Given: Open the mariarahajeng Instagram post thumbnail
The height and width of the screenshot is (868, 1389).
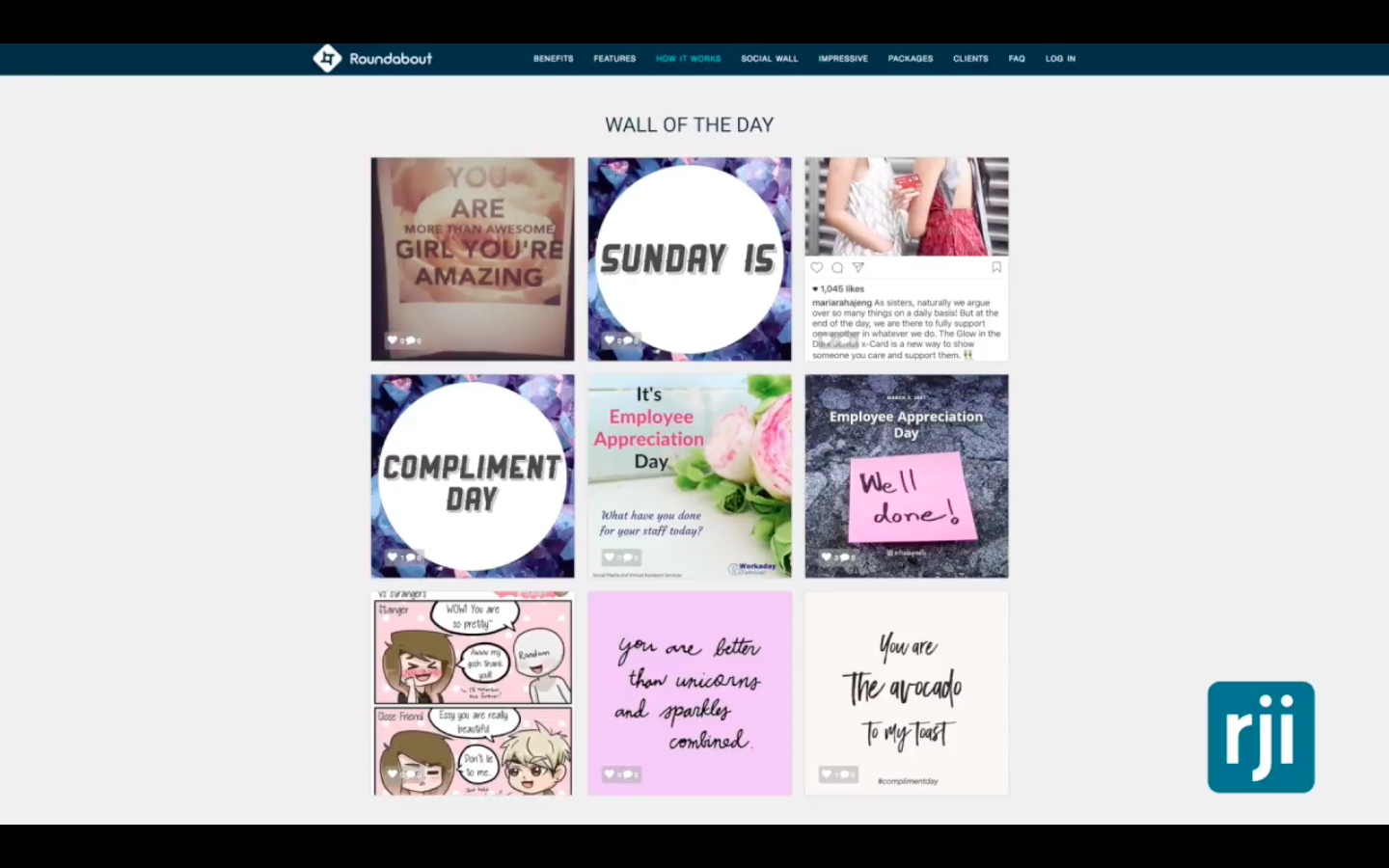Looking at the screenshot, I should (907, 259).
